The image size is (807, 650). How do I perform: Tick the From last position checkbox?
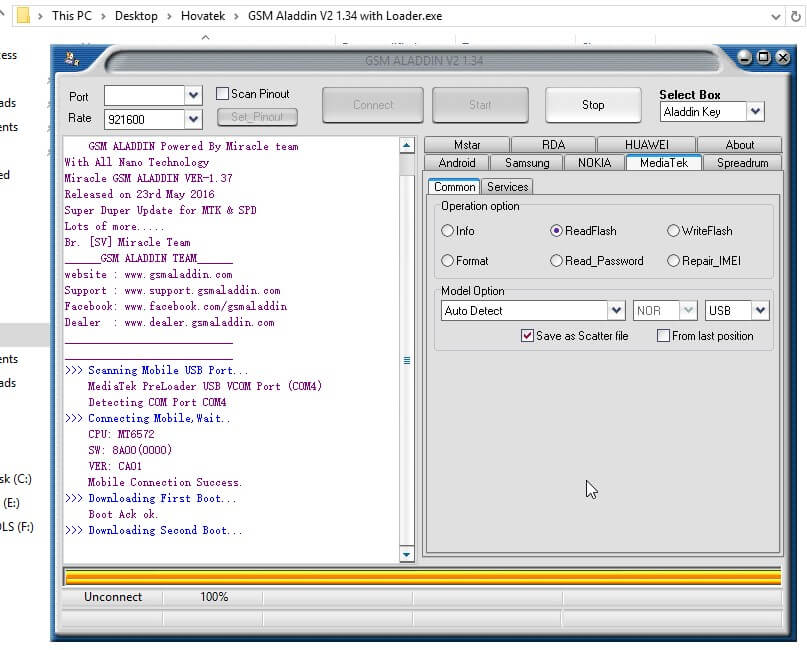click(663, 336)
